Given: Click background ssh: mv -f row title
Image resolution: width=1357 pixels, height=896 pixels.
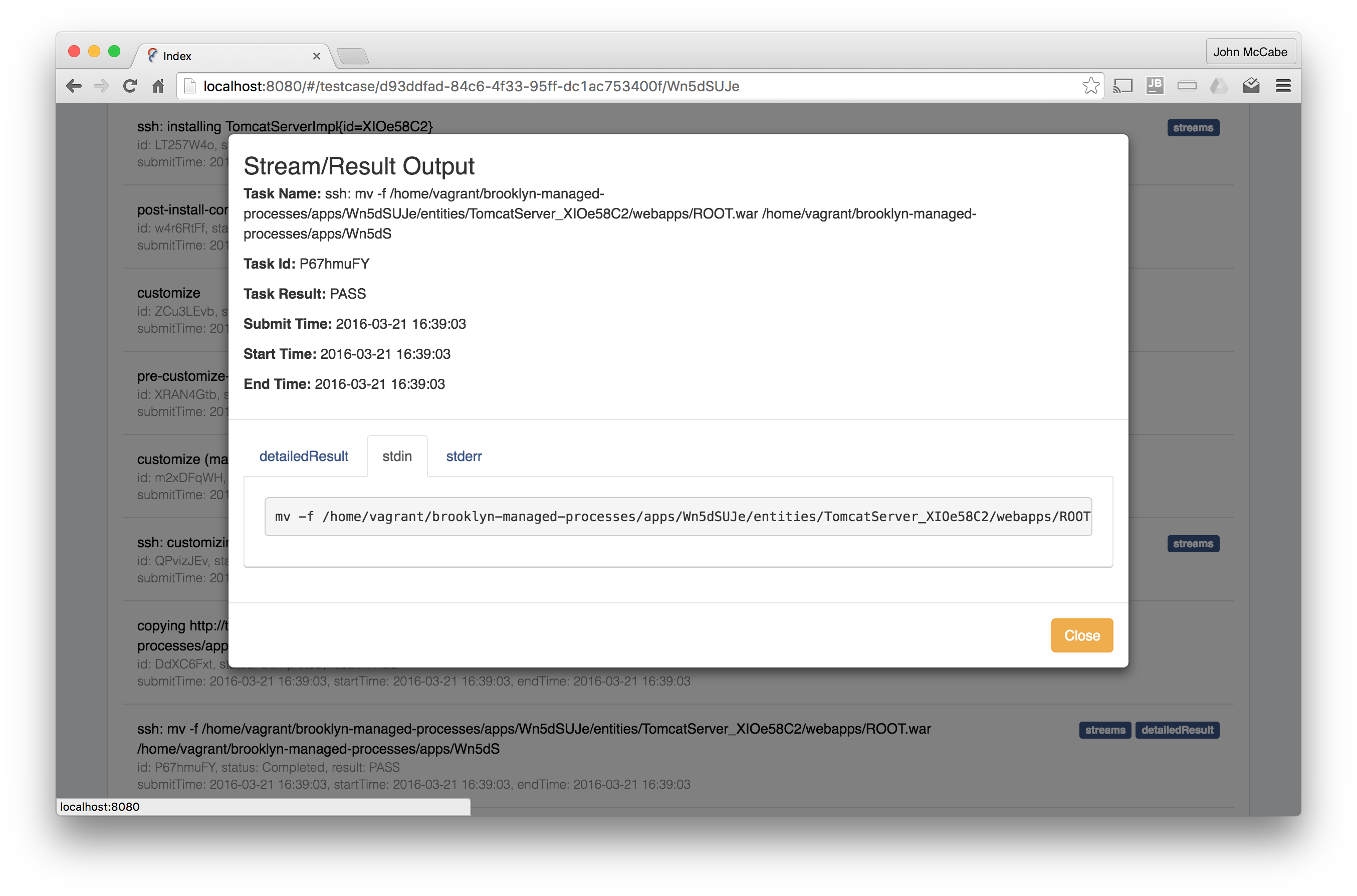Looking at the screenshot, I should pos(534,739).
